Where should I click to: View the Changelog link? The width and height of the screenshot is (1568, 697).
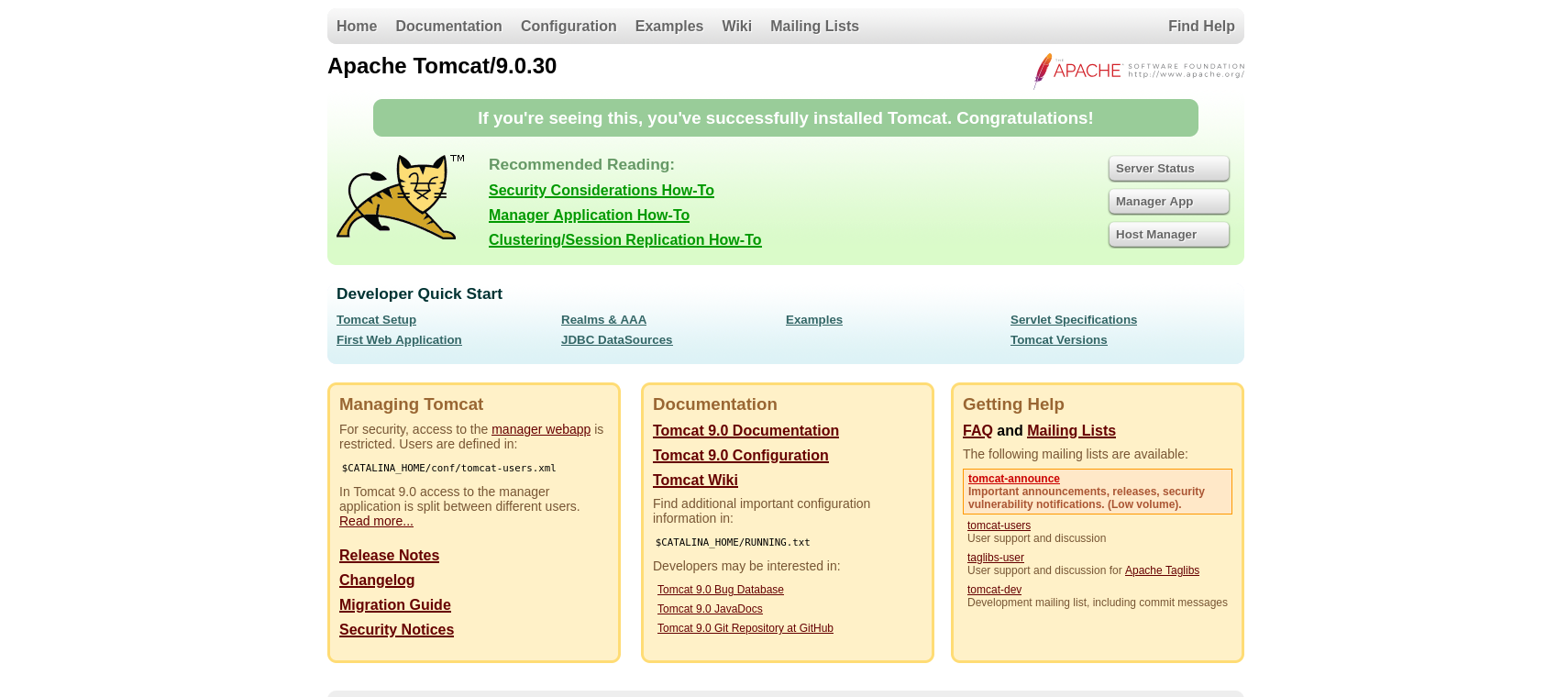click(377, 581)
